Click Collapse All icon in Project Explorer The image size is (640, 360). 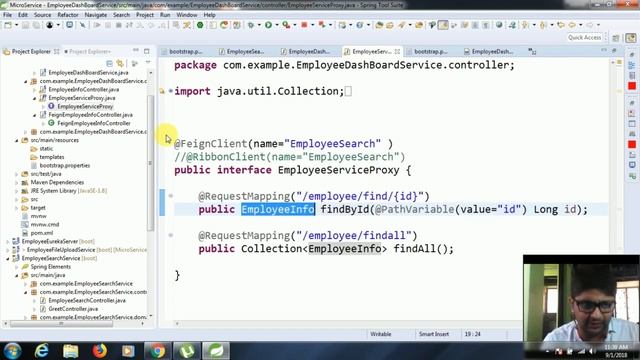(109, 63)
